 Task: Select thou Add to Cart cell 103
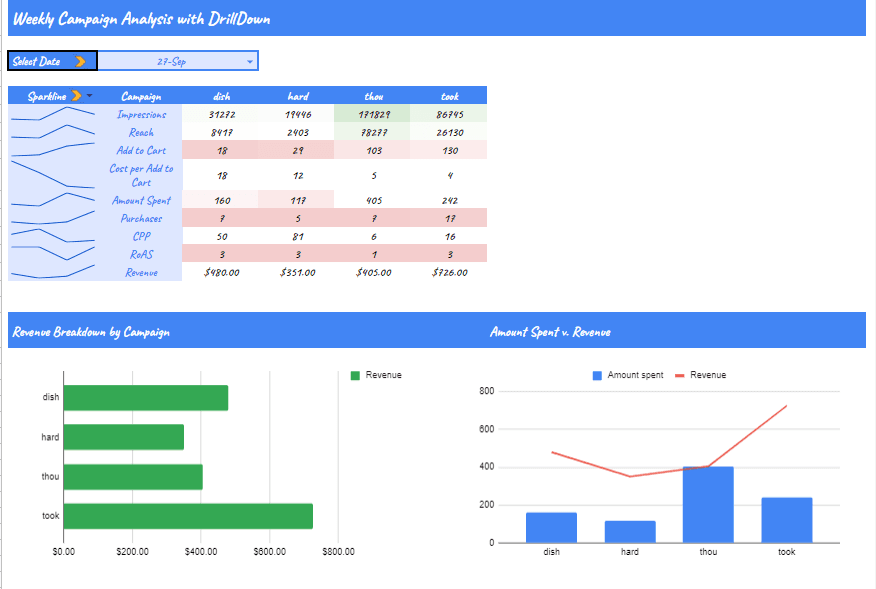click(x=374, y=150)
